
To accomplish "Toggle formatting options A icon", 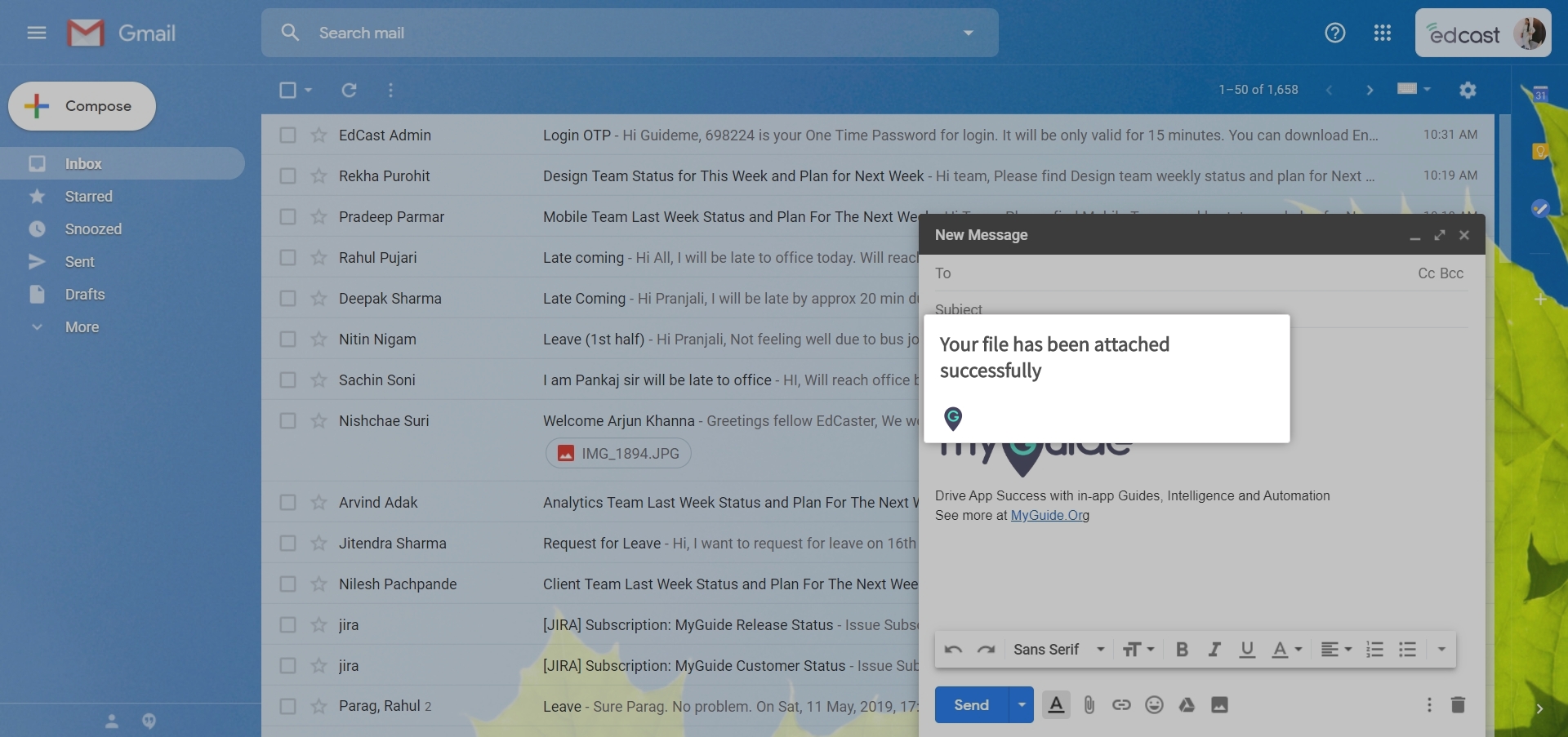I will (x=1056, y=704).
